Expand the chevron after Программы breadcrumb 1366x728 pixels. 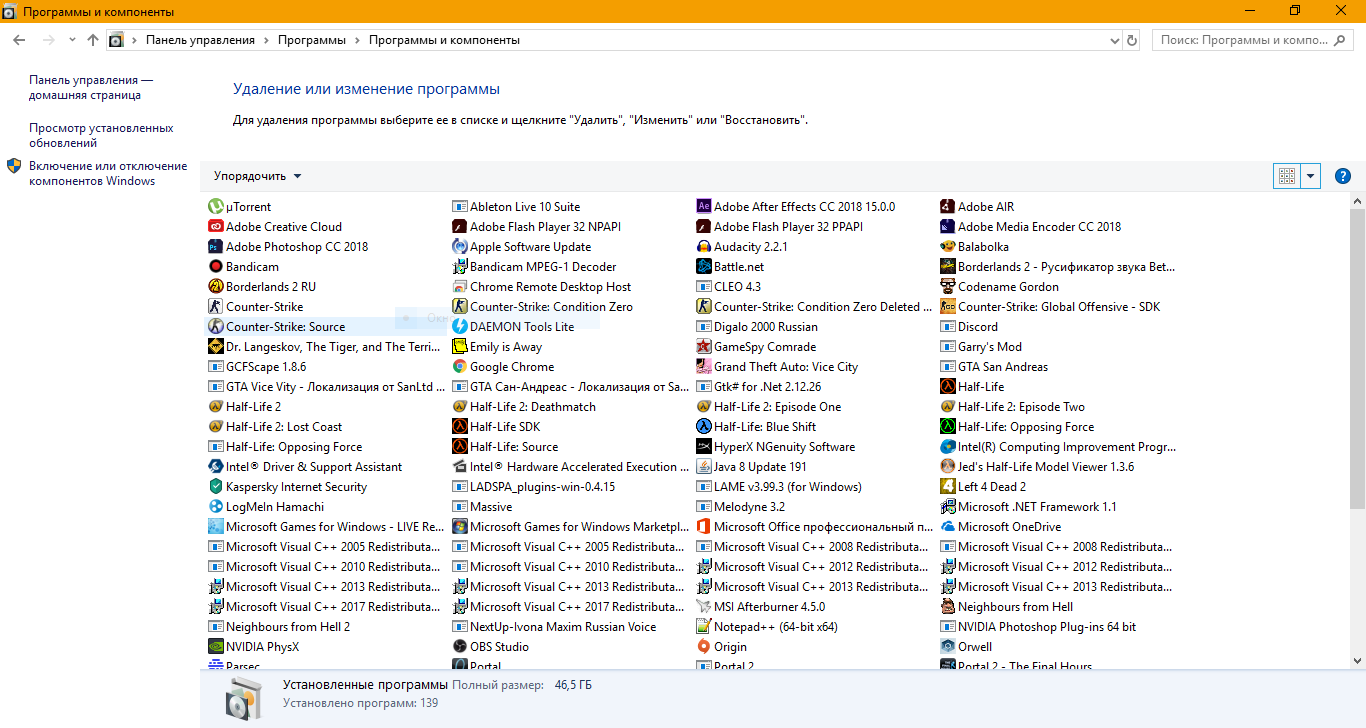click(x=357, y=40)
